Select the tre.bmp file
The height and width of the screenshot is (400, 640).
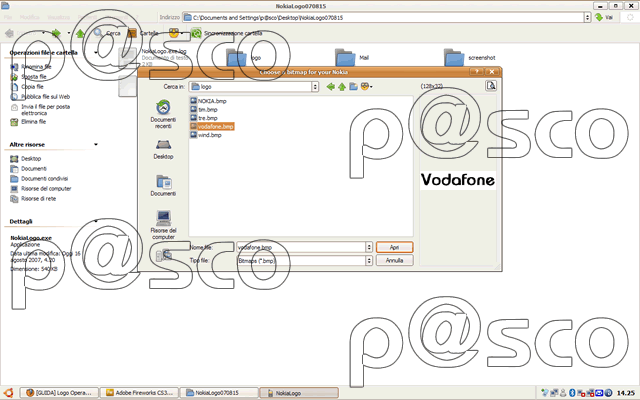point(204,118)
